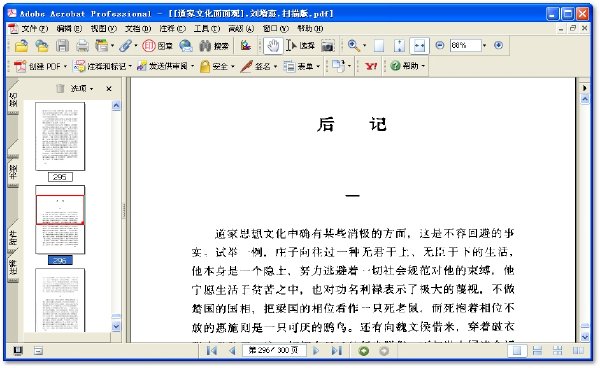The height and width of the screenshot is (368, 600).
Task: Select the Hand tool
Action: (273, 46)
